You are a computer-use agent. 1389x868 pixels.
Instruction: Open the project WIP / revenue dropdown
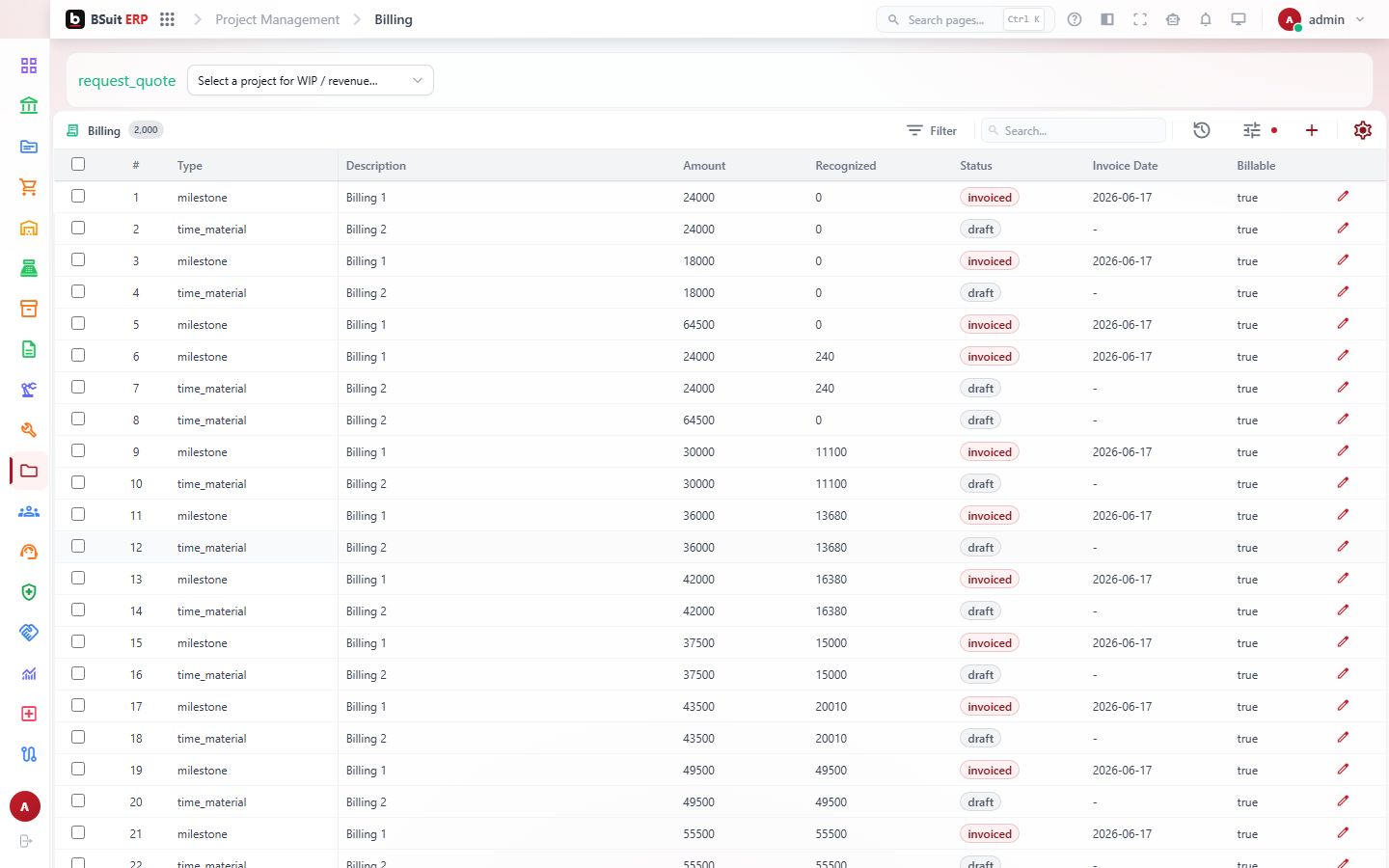coord(311,81)
